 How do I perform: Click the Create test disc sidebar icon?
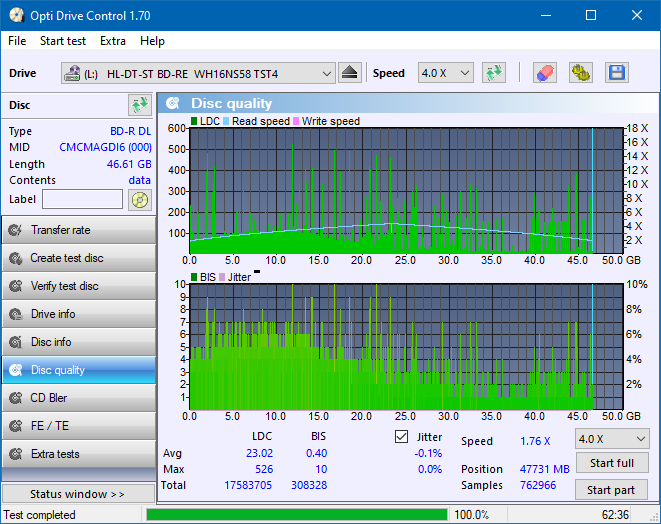(x=16, y=258)
